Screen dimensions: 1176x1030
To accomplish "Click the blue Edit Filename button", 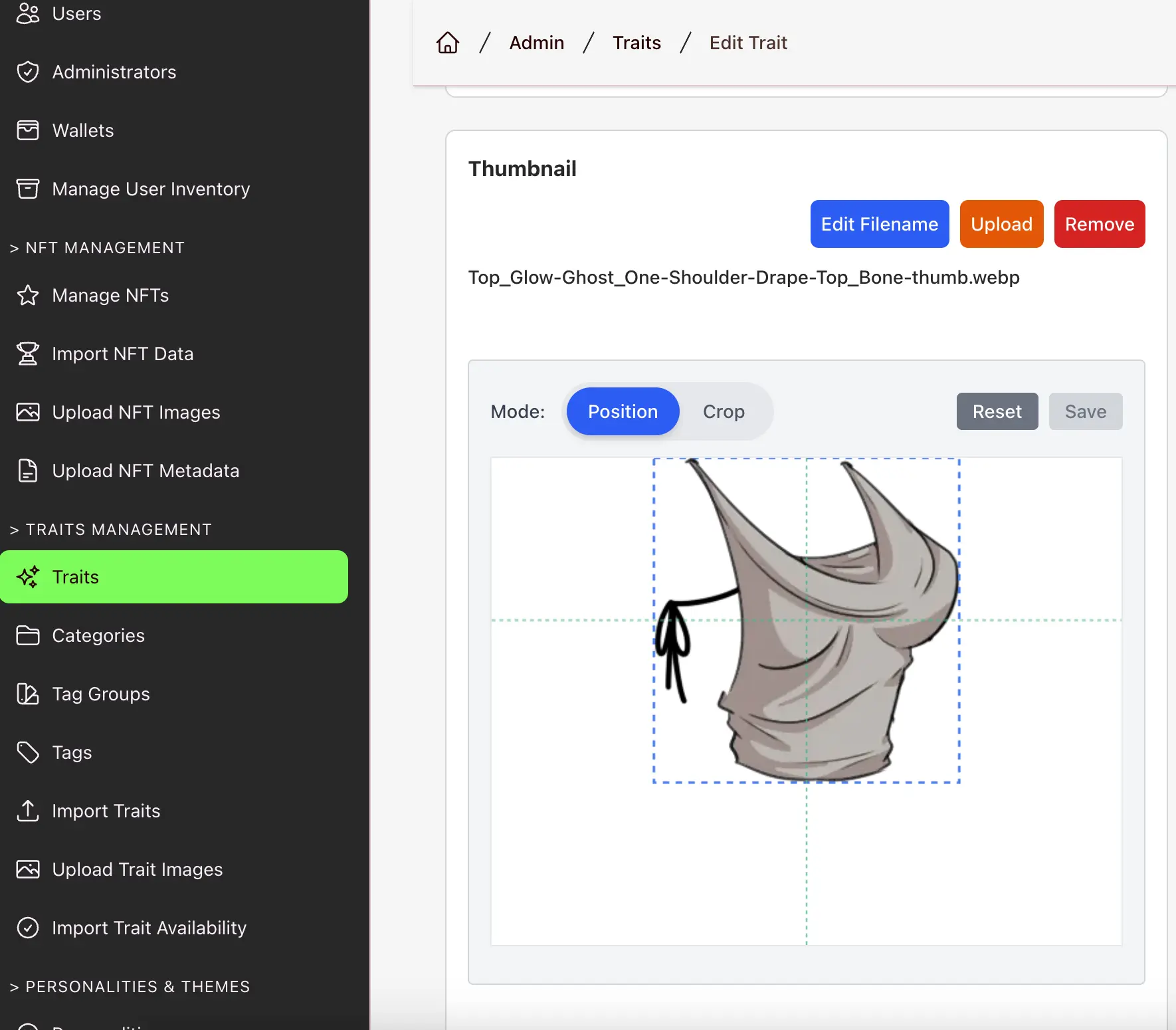I will pyautogui.click(x=879, y=224).
